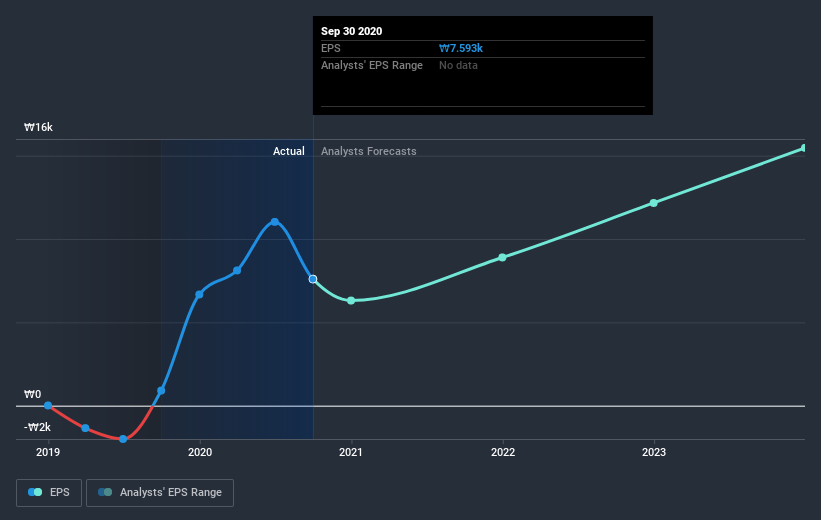Viewport: 821px width, 520px height.
Task: Toggle the Analysts' EPS Range legend
Action: (x=160, y=492)
